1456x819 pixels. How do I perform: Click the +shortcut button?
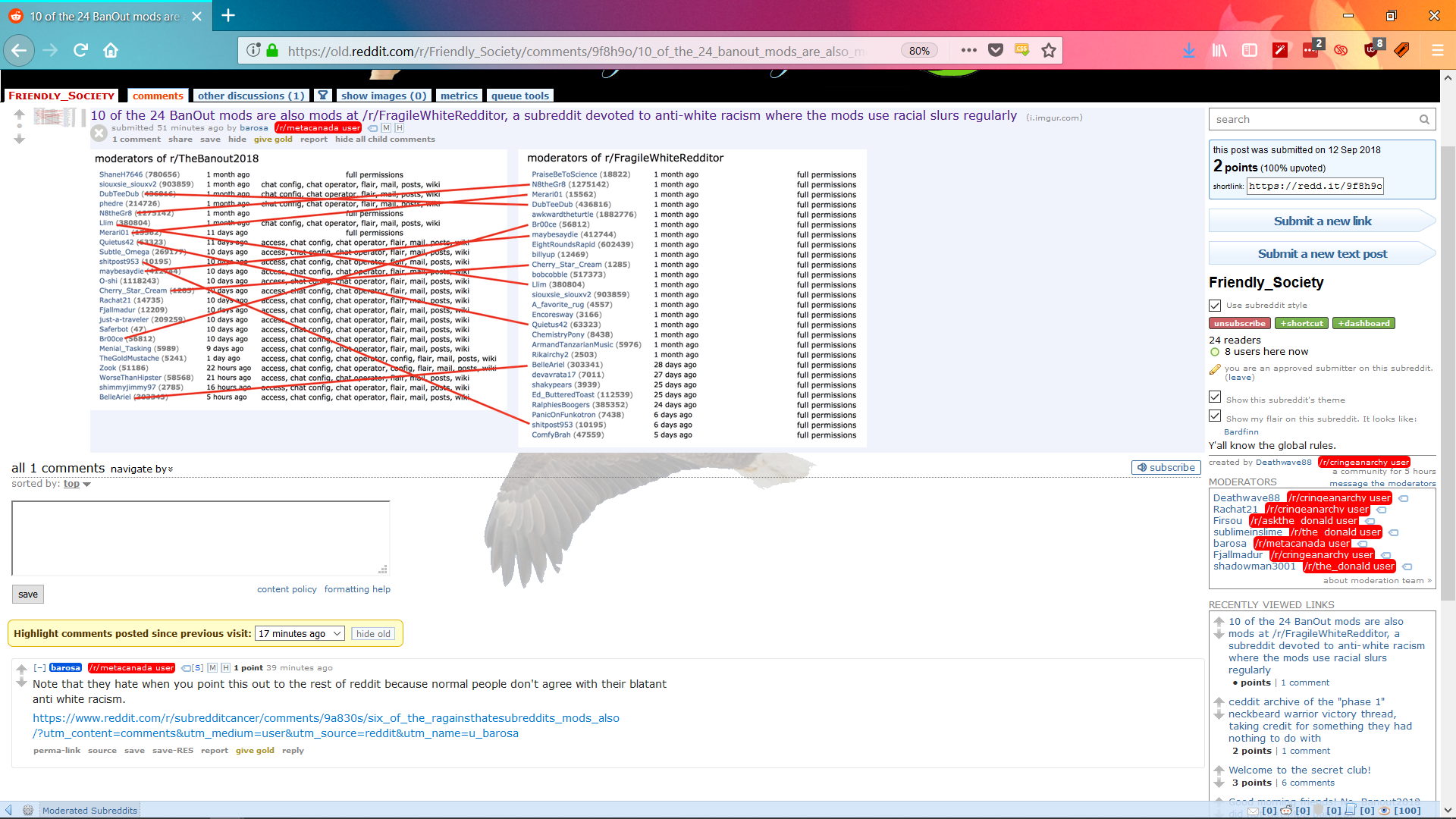(x=1301, y=324)
